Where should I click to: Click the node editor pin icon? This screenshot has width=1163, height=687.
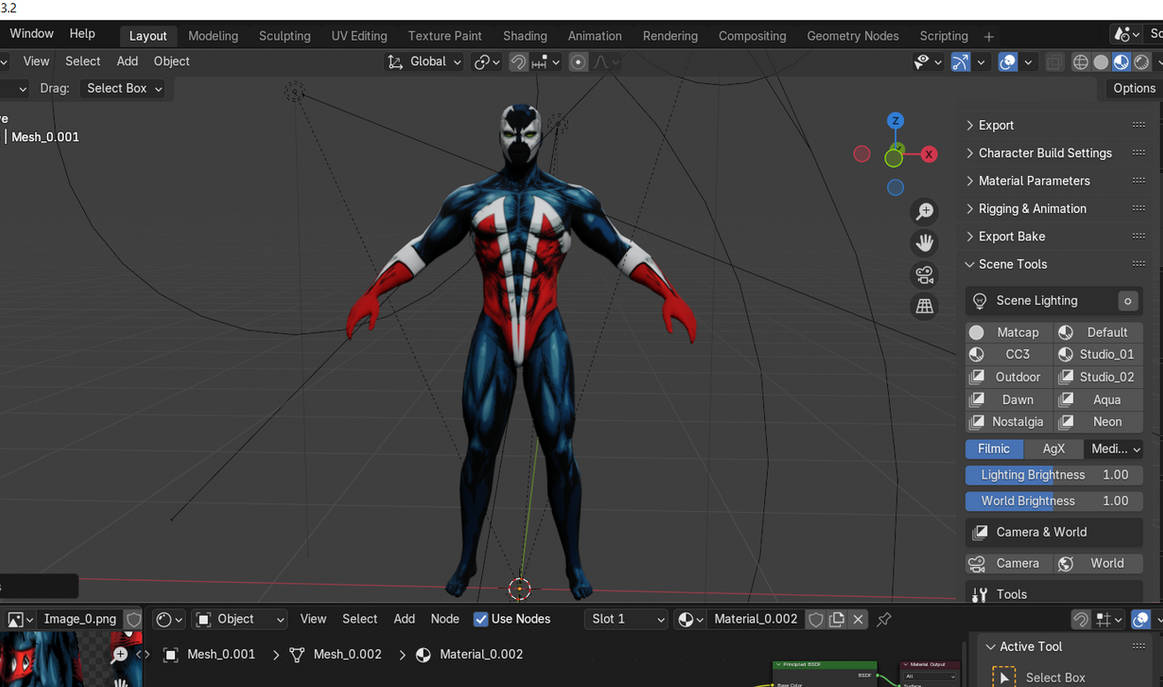click(x=883, y=619)
